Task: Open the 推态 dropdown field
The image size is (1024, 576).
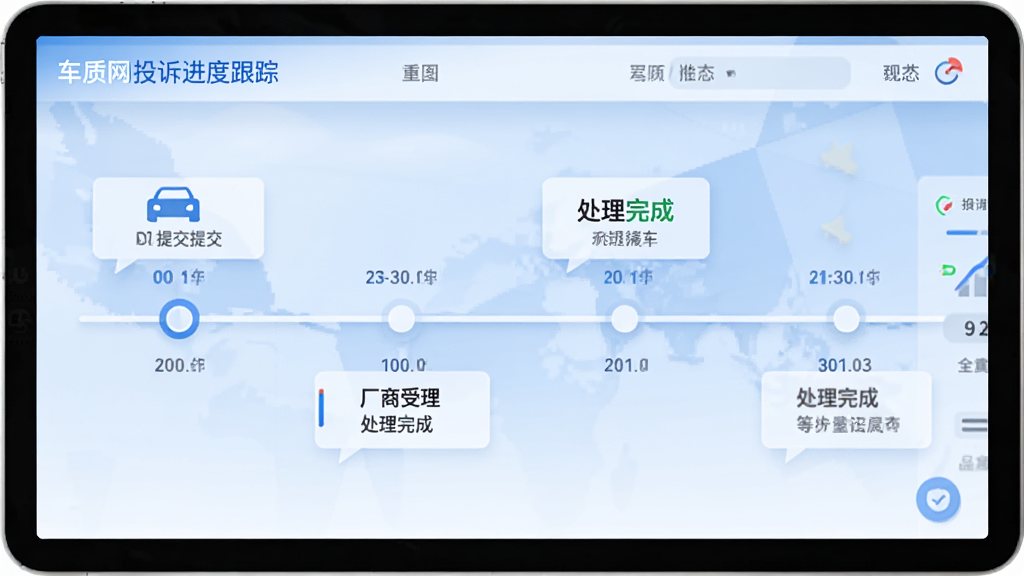Action: click(760, 72)
